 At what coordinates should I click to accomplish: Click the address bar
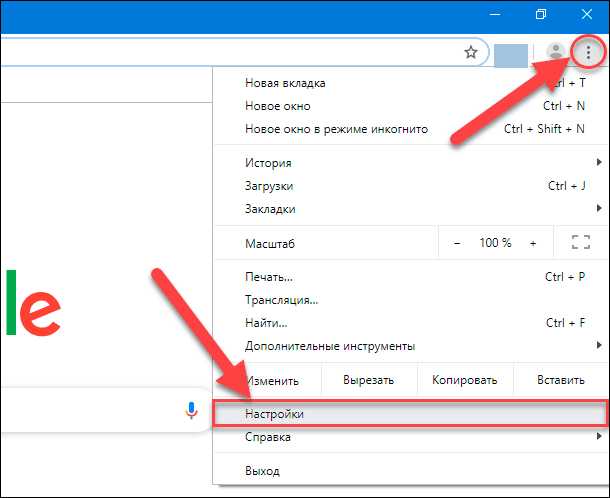[x=244, y=52]
